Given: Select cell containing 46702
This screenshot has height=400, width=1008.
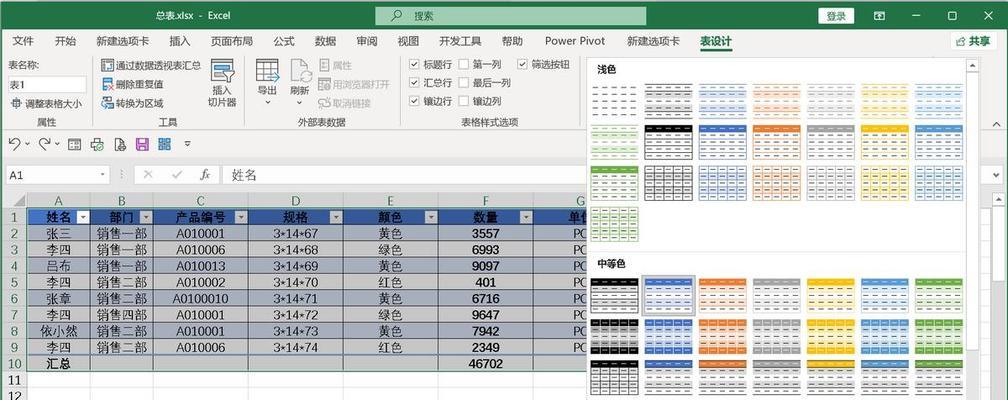Looking at the screenshot, I should click(x=486, y=363).
